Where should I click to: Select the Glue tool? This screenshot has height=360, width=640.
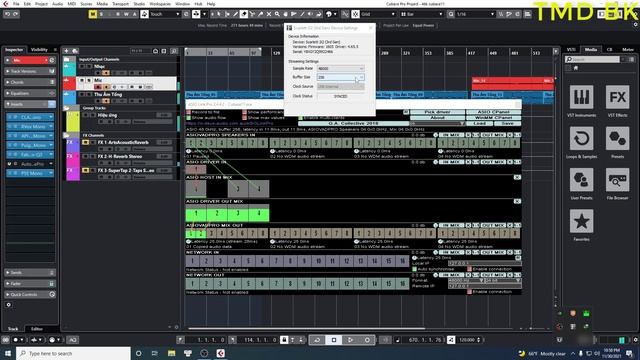(x=260, y=14)
